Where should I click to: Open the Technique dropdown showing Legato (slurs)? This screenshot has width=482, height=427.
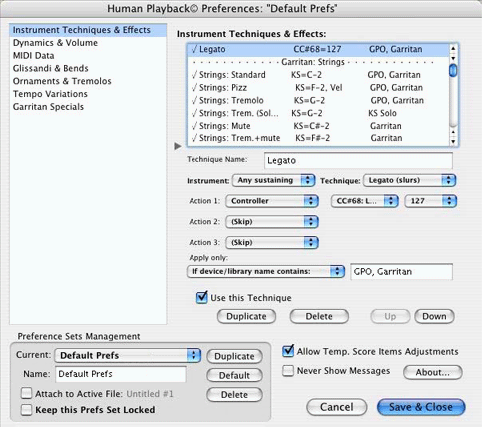[x=409, y=180]
